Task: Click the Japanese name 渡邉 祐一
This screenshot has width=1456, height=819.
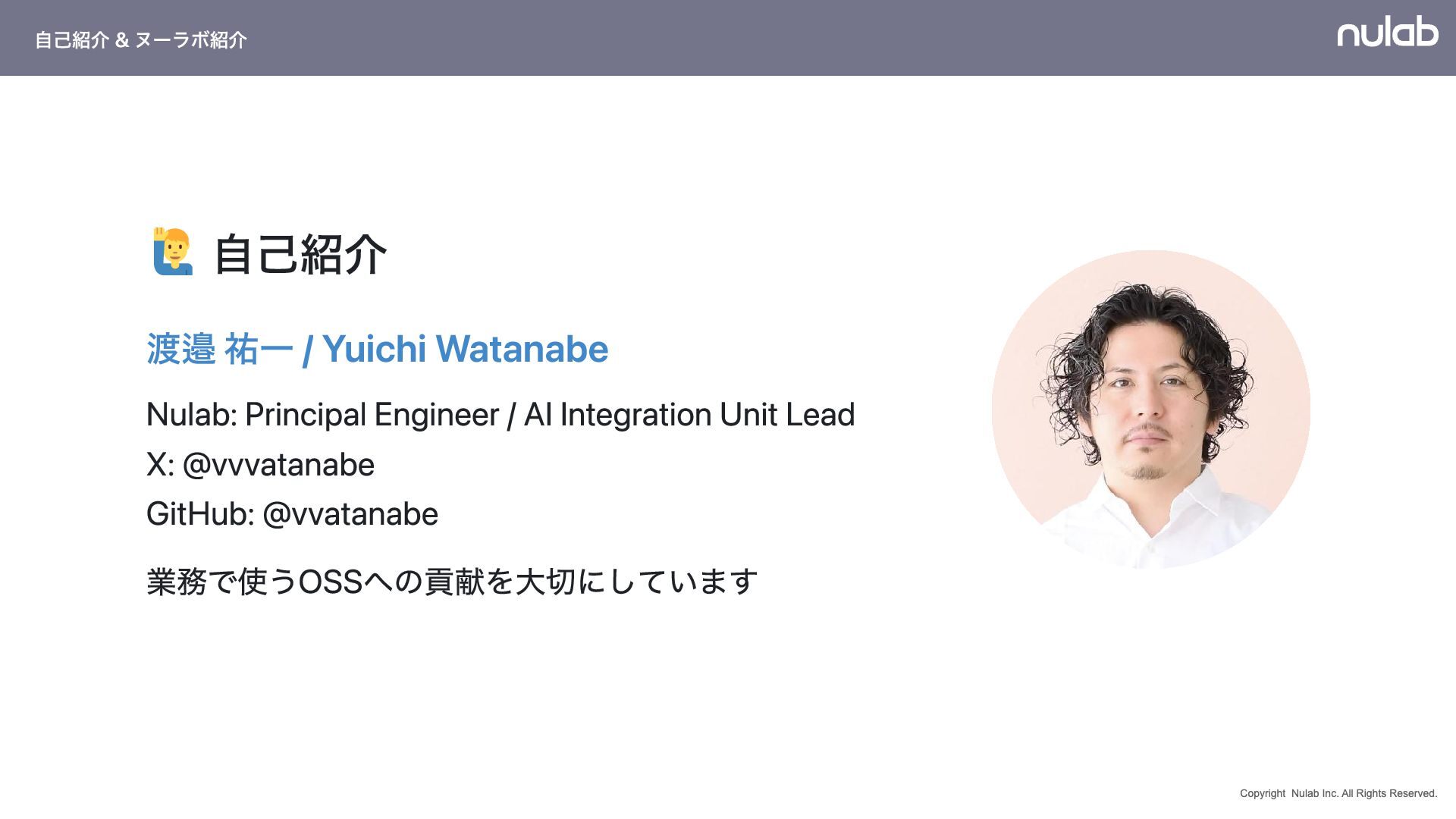Action: [219, 350]
